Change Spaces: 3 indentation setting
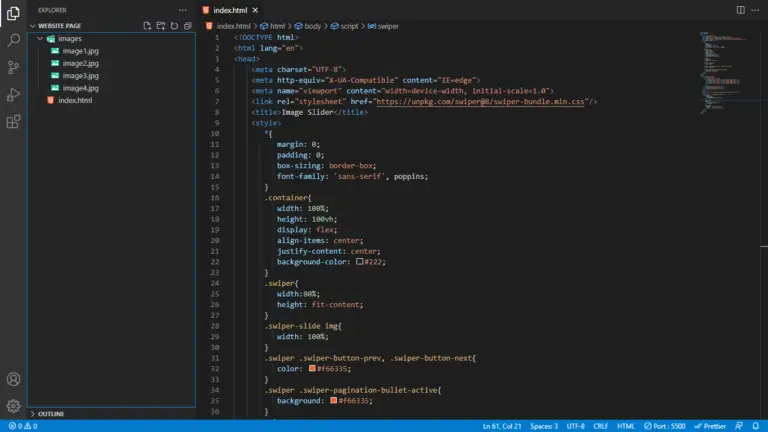Screen dimensions: 768x432 click(544, 426)
